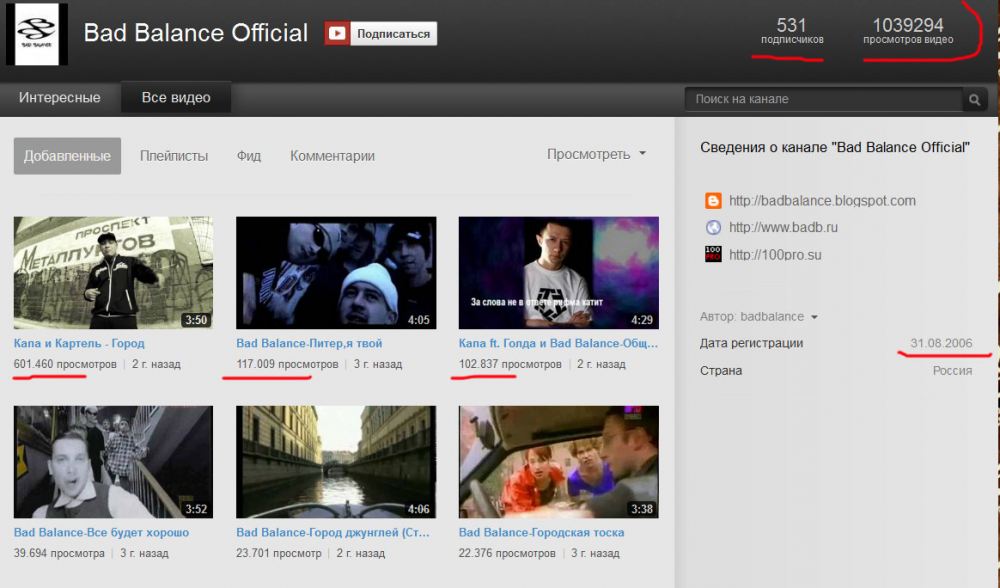Screen dimensions: 1000x588
Task: Open the 100pro.su link
Action: (775, 254)
